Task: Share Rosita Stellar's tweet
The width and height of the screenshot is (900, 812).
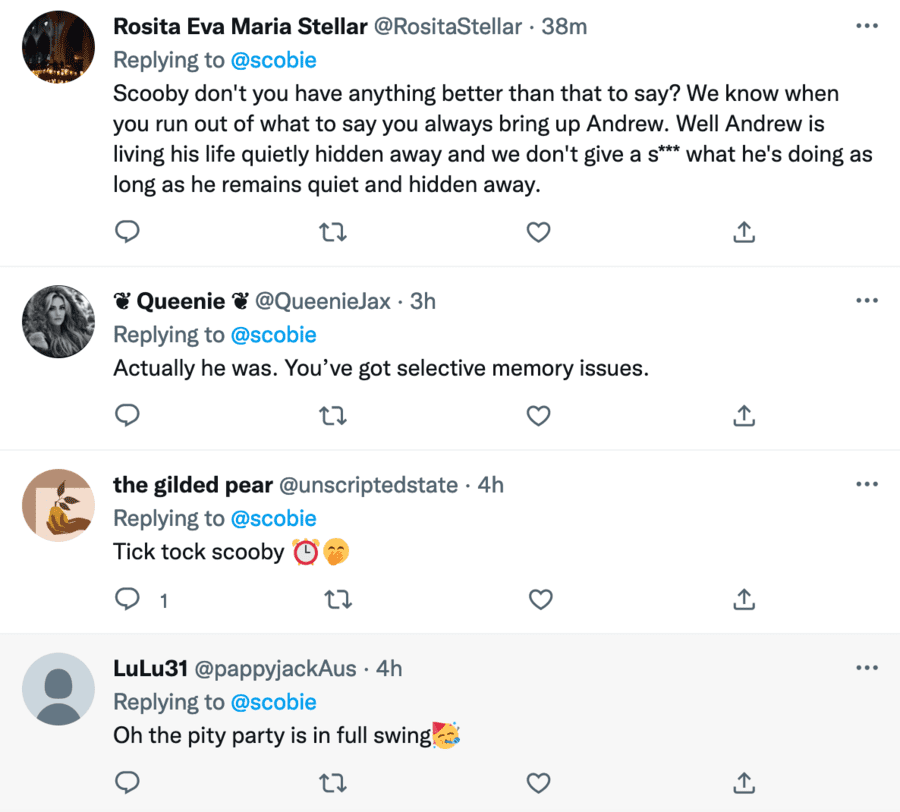Action: (x=743, y=232)
